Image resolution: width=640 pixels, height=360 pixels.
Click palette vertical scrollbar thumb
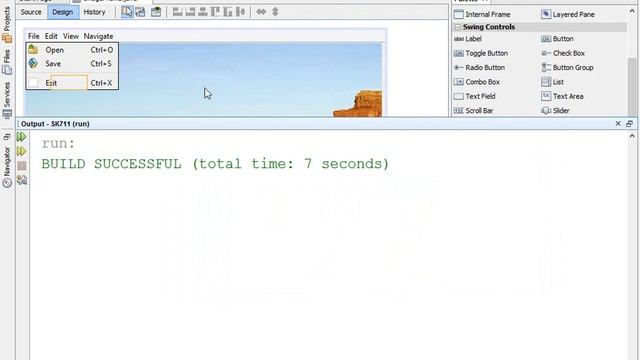[632, 86]
